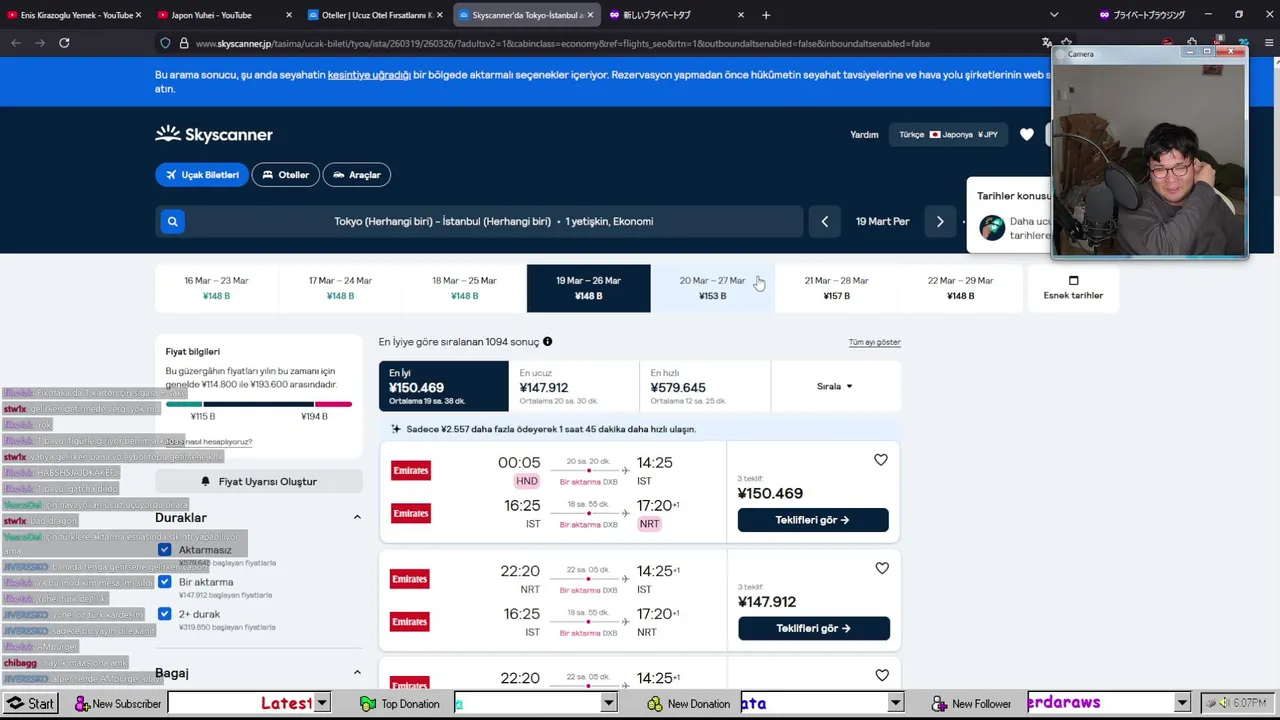Click the blue search magnifier icon
The width and height of the screenshot is (1280, 720).
pos(172,222)
